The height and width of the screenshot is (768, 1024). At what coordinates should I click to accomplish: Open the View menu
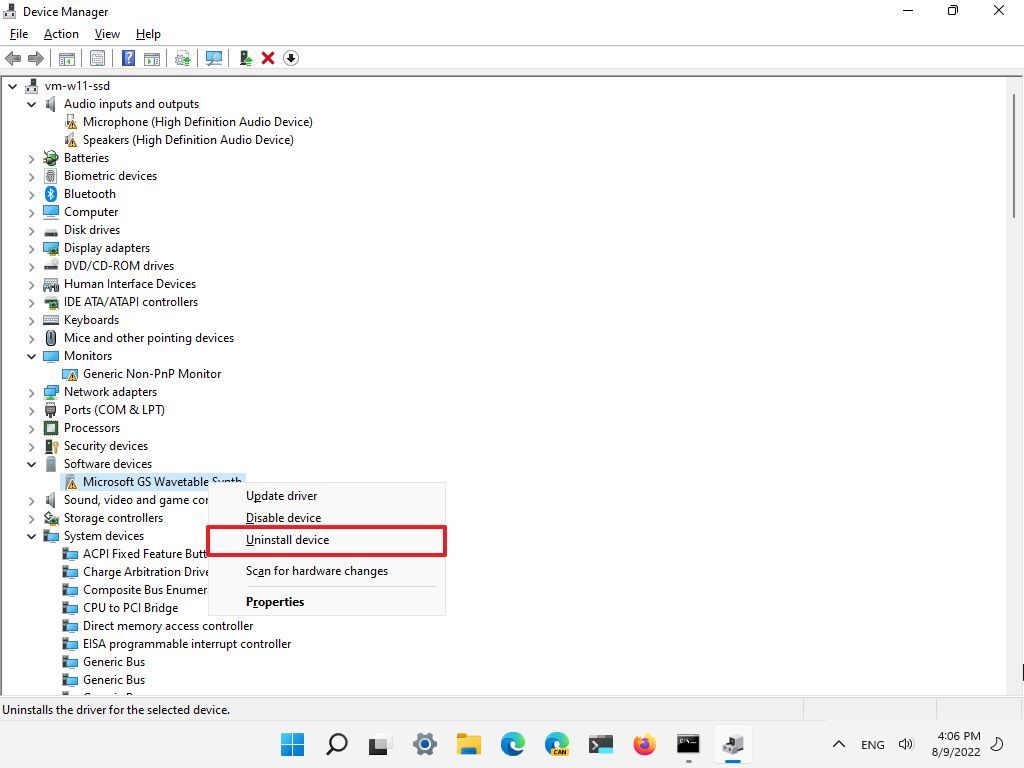coord(107,34)
